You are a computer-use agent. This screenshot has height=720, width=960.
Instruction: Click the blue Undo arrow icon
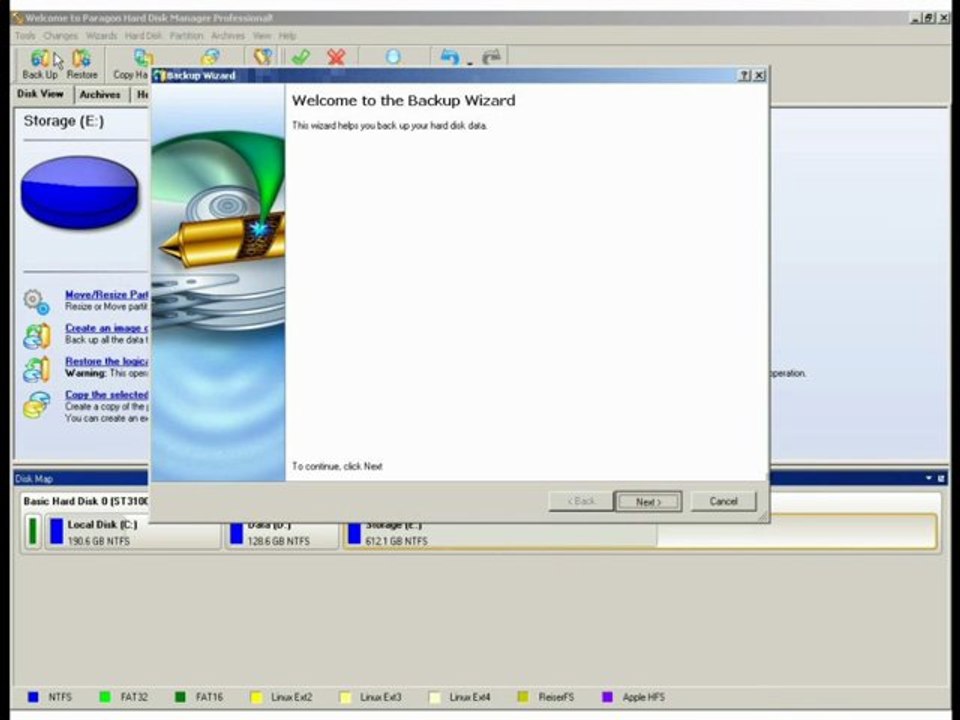450,58
